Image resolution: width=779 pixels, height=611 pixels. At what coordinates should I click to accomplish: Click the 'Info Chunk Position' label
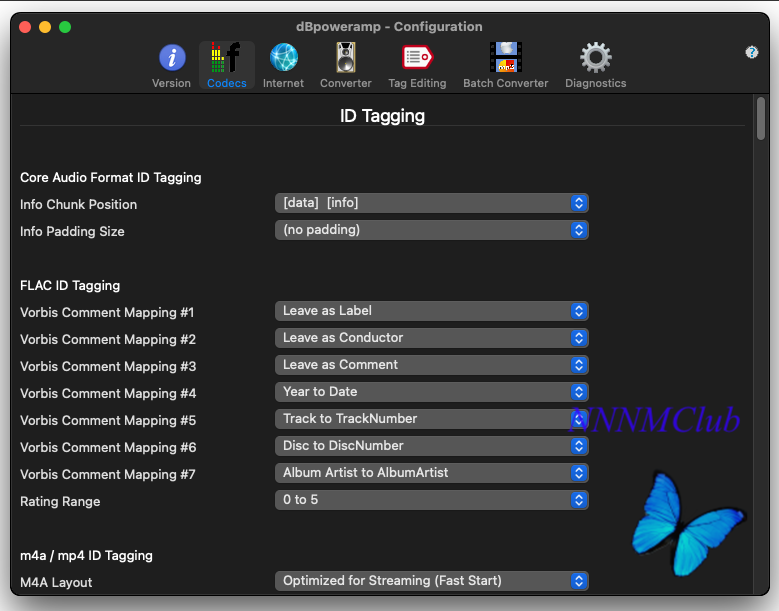[78, 205]
